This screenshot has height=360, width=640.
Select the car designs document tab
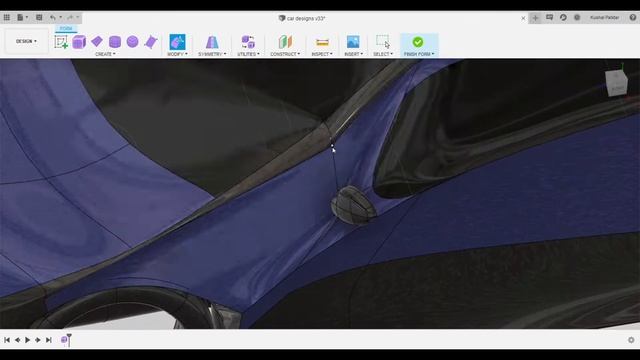pos(302,18)
